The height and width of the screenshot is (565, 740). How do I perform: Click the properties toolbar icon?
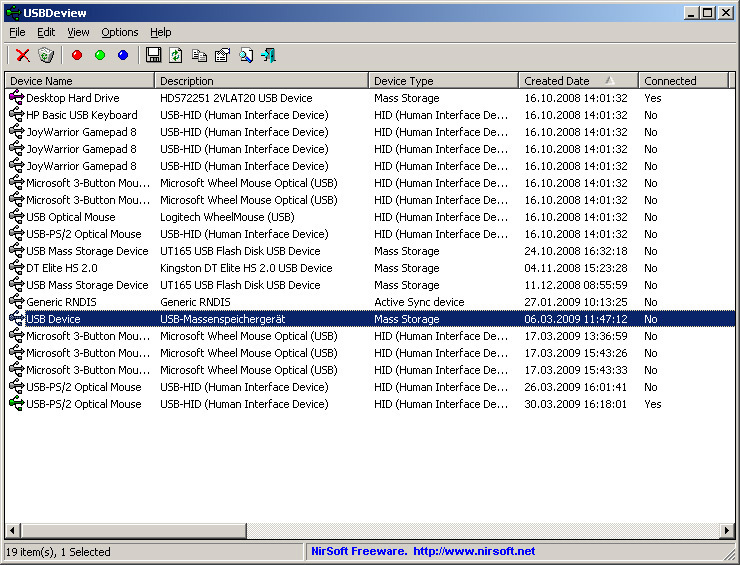(222, 55)
